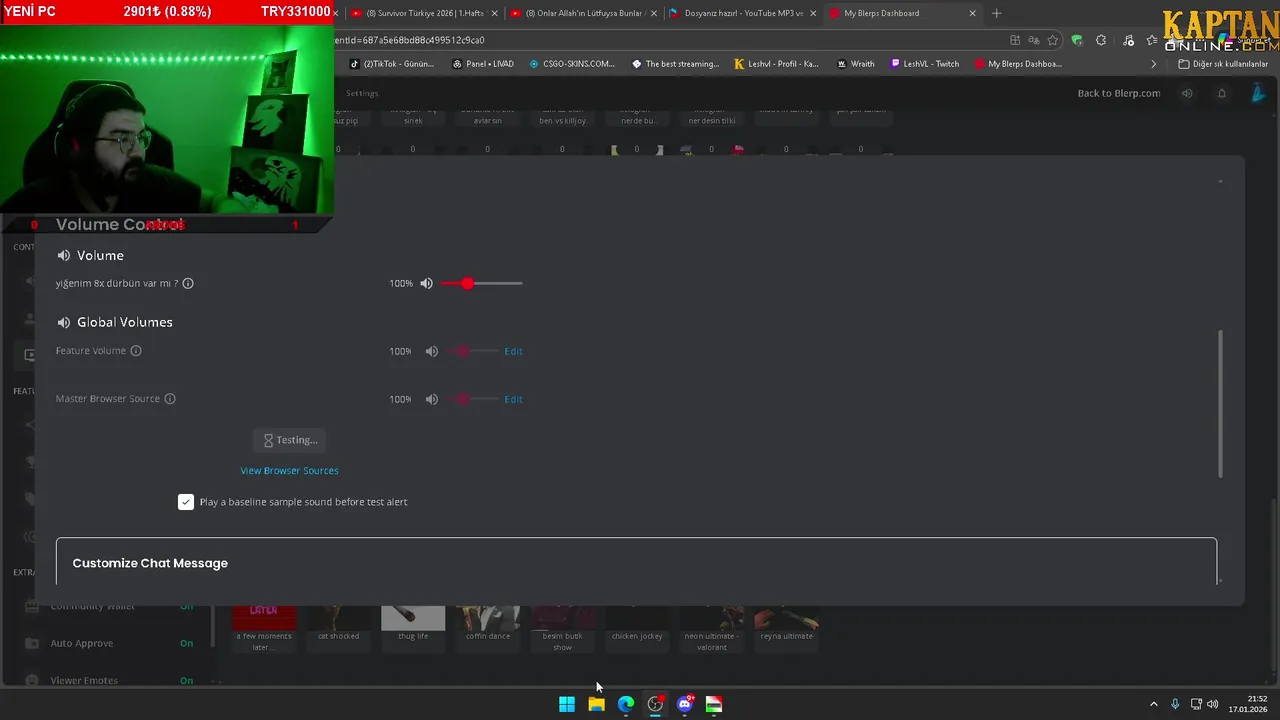Mute the yiğenim 8x dürbün volume speaker icon
Screen dimensions: 1280x720
tap(427, 284)
